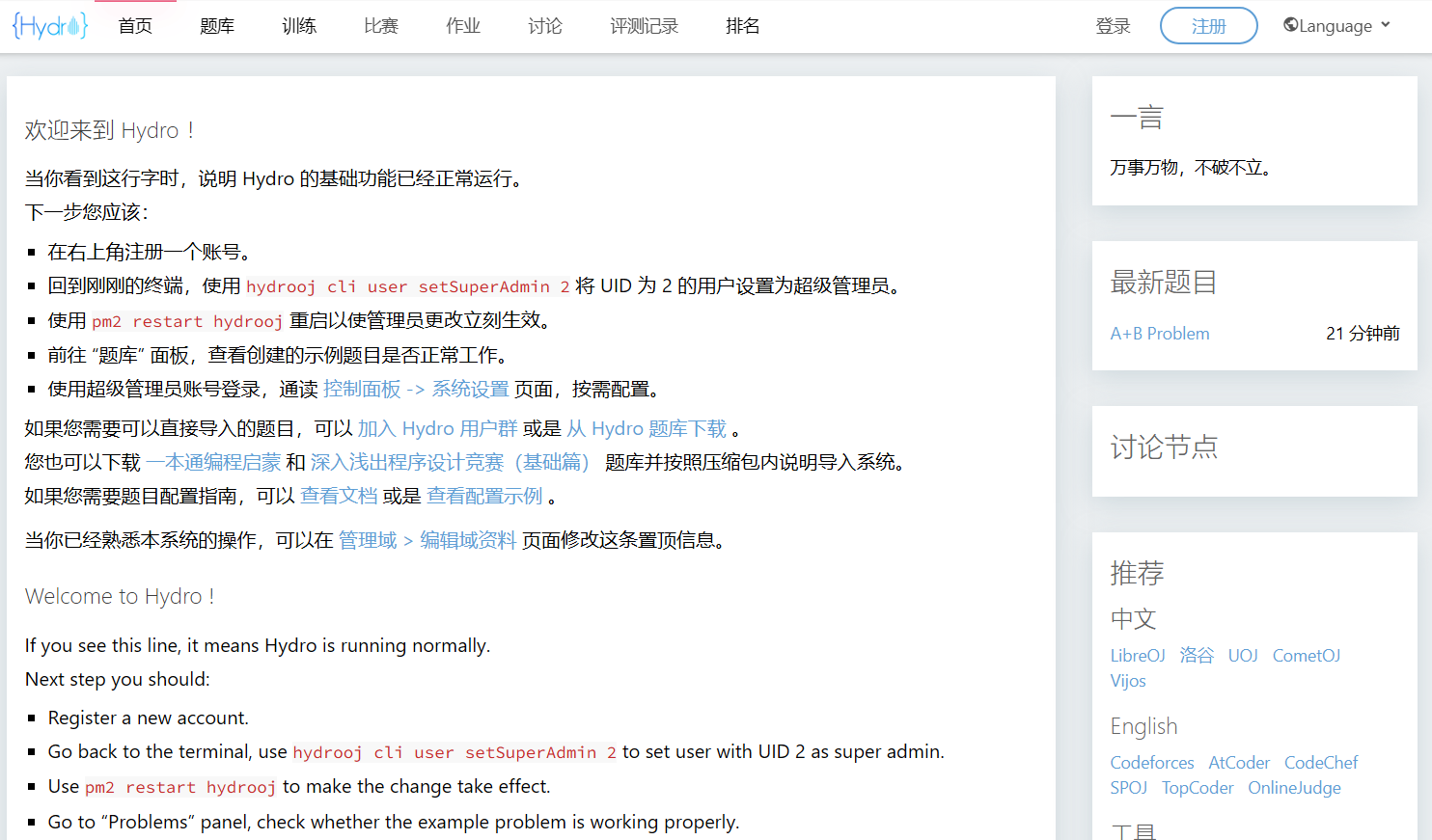The height and width of the screenshot is (840, 1432).
Task: Open the 首页 nav tab
Action: coord(135,26)
